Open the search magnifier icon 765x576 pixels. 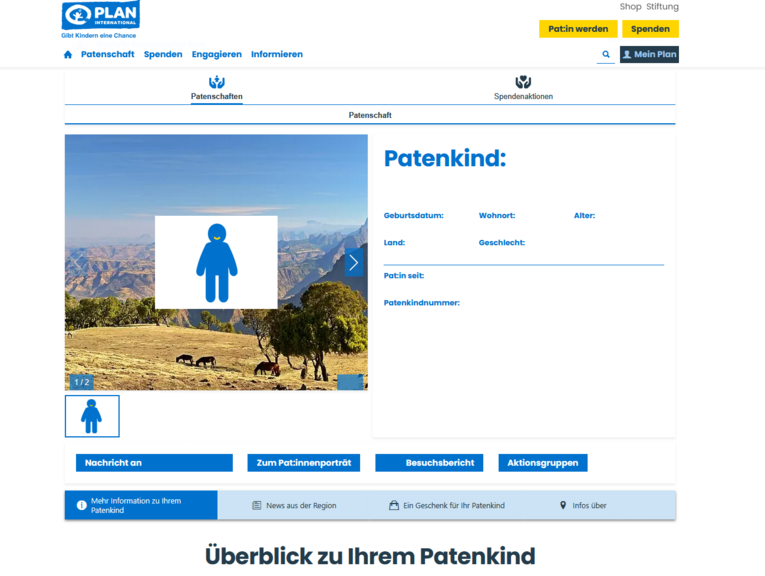point(606,55)
